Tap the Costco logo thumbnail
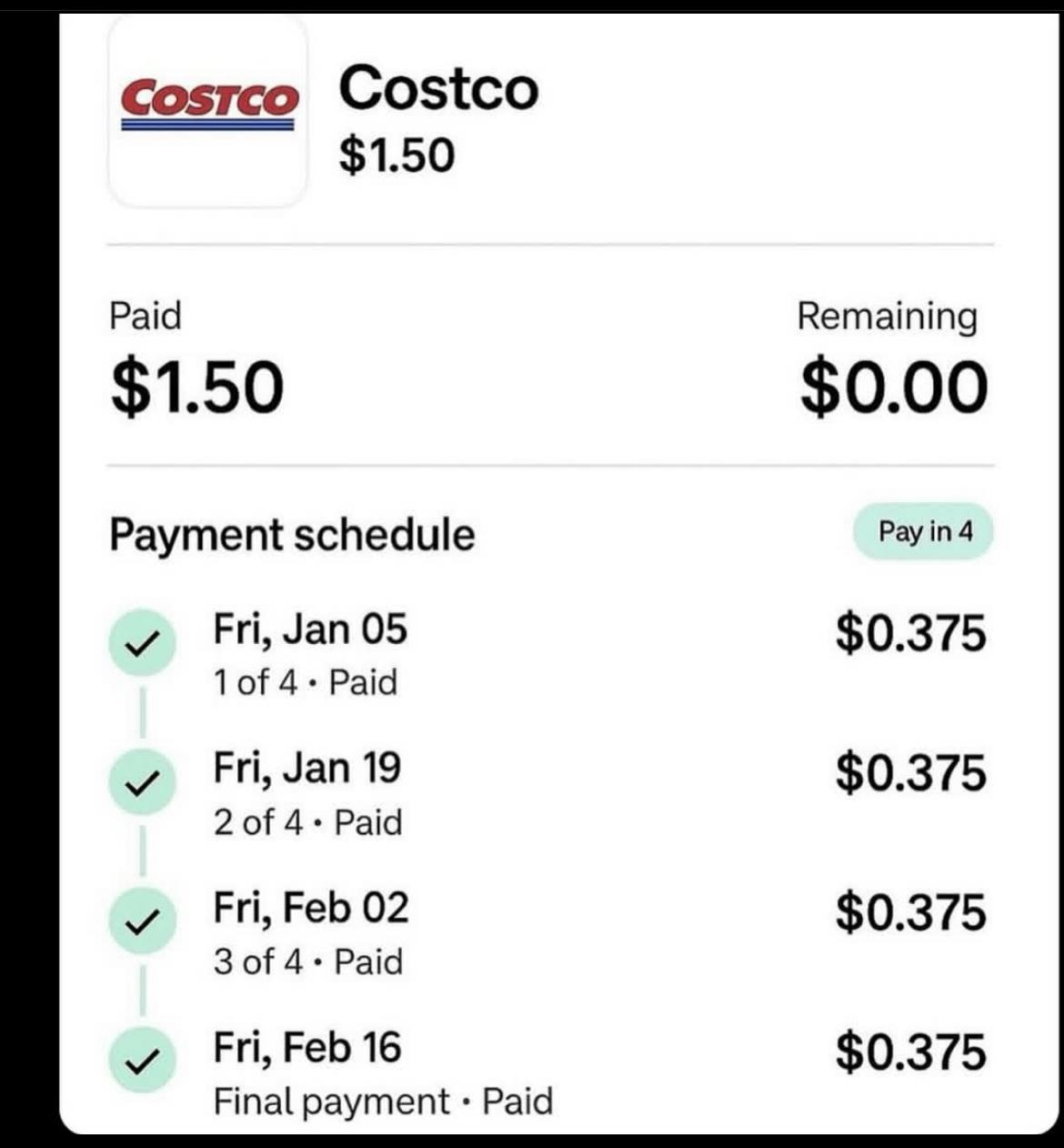This screenshot has width=1064, height=1148. pos(207,111)
